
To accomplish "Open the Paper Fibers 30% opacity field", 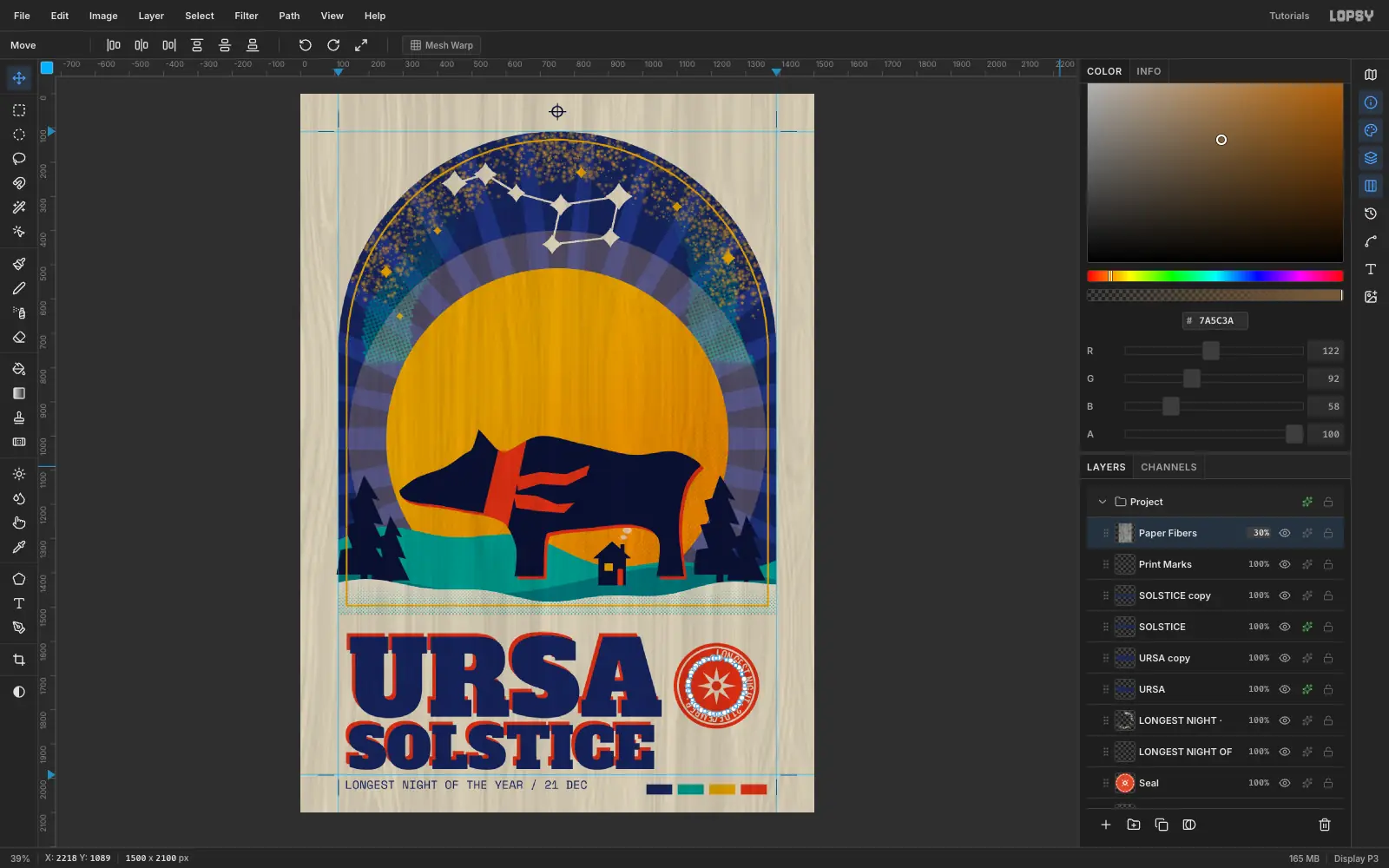I will point(1261,533).
